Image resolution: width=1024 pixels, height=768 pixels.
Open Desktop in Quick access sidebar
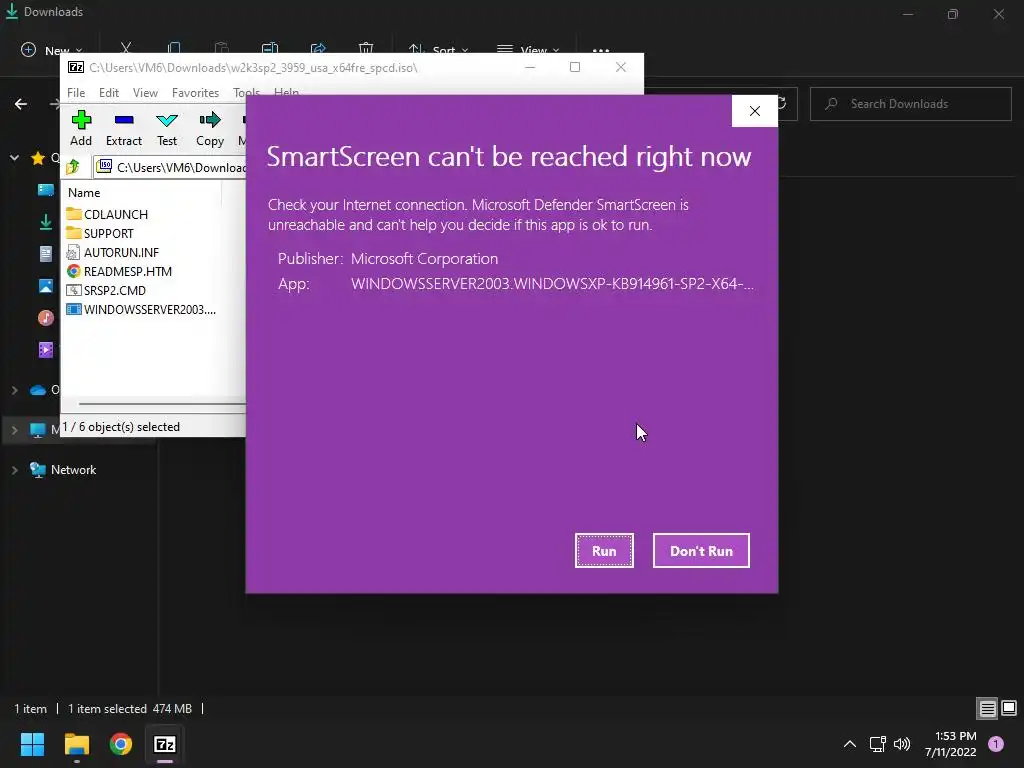(x=46, y=190)
